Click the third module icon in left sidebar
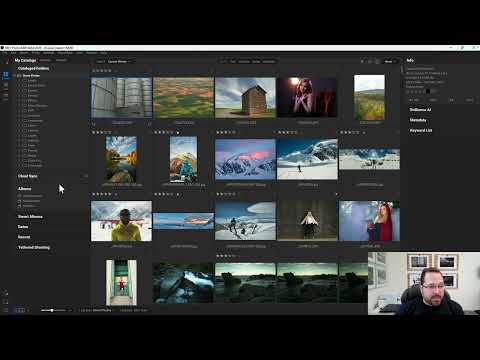The image size is (480, 360). [6, 97]
